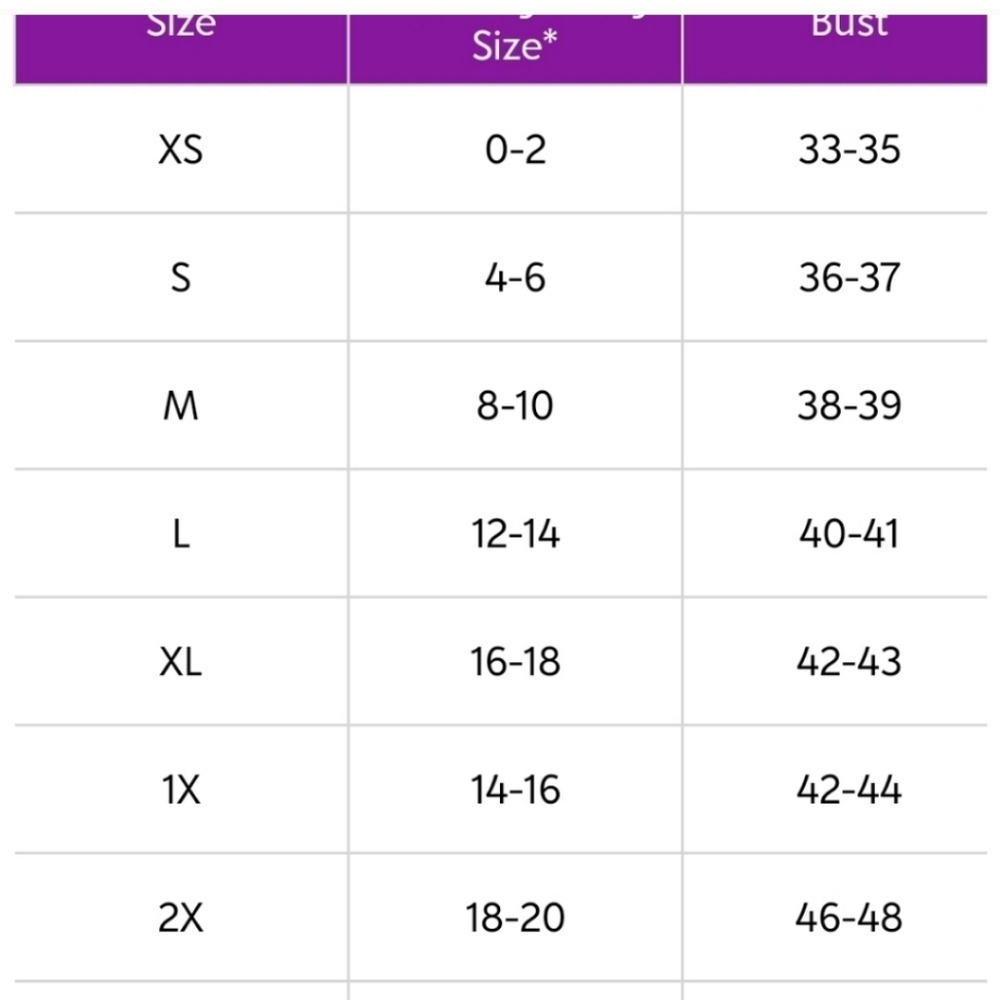Screen dimensions: 1000x1000
Task: Click the 16-18 size range cell
Action: (515, 661)
